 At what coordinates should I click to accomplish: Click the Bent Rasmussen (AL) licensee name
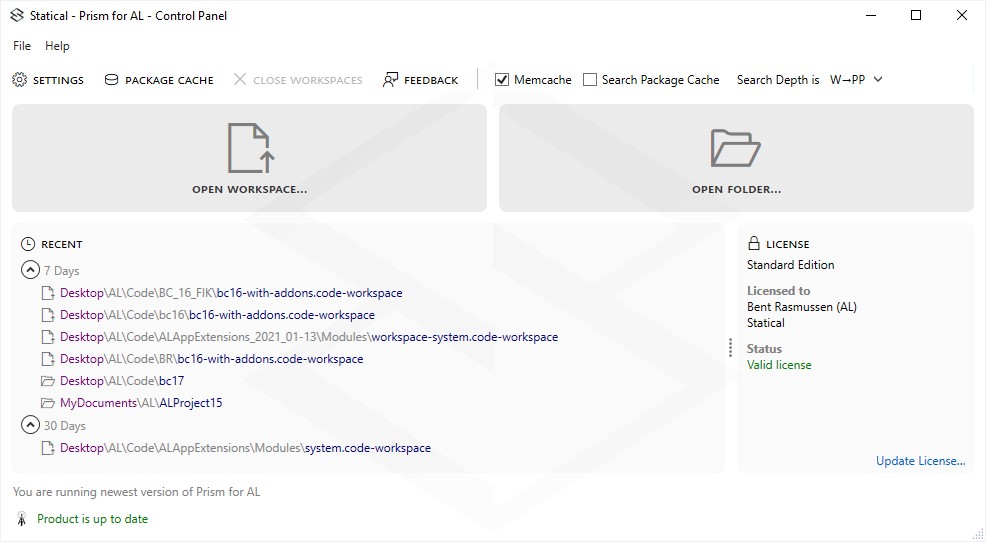pyautogui.click(x=802, y=307)
